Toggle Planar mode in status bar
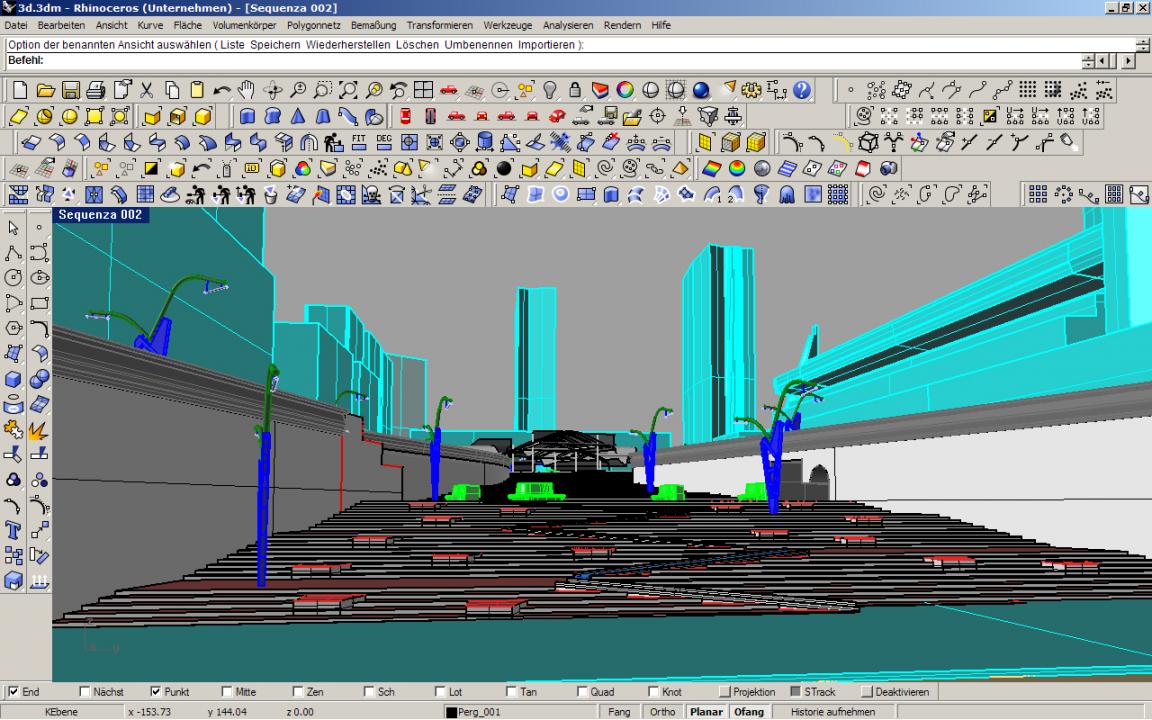Viewport: 1152px width, 720px height. click(706, 712)
